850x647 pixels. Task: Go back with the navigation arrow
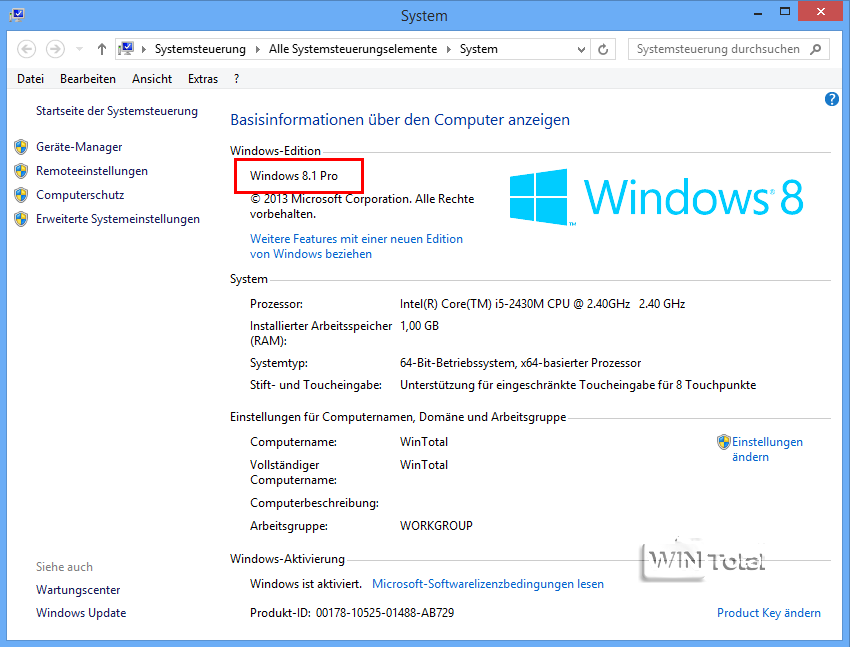(27, 49)
